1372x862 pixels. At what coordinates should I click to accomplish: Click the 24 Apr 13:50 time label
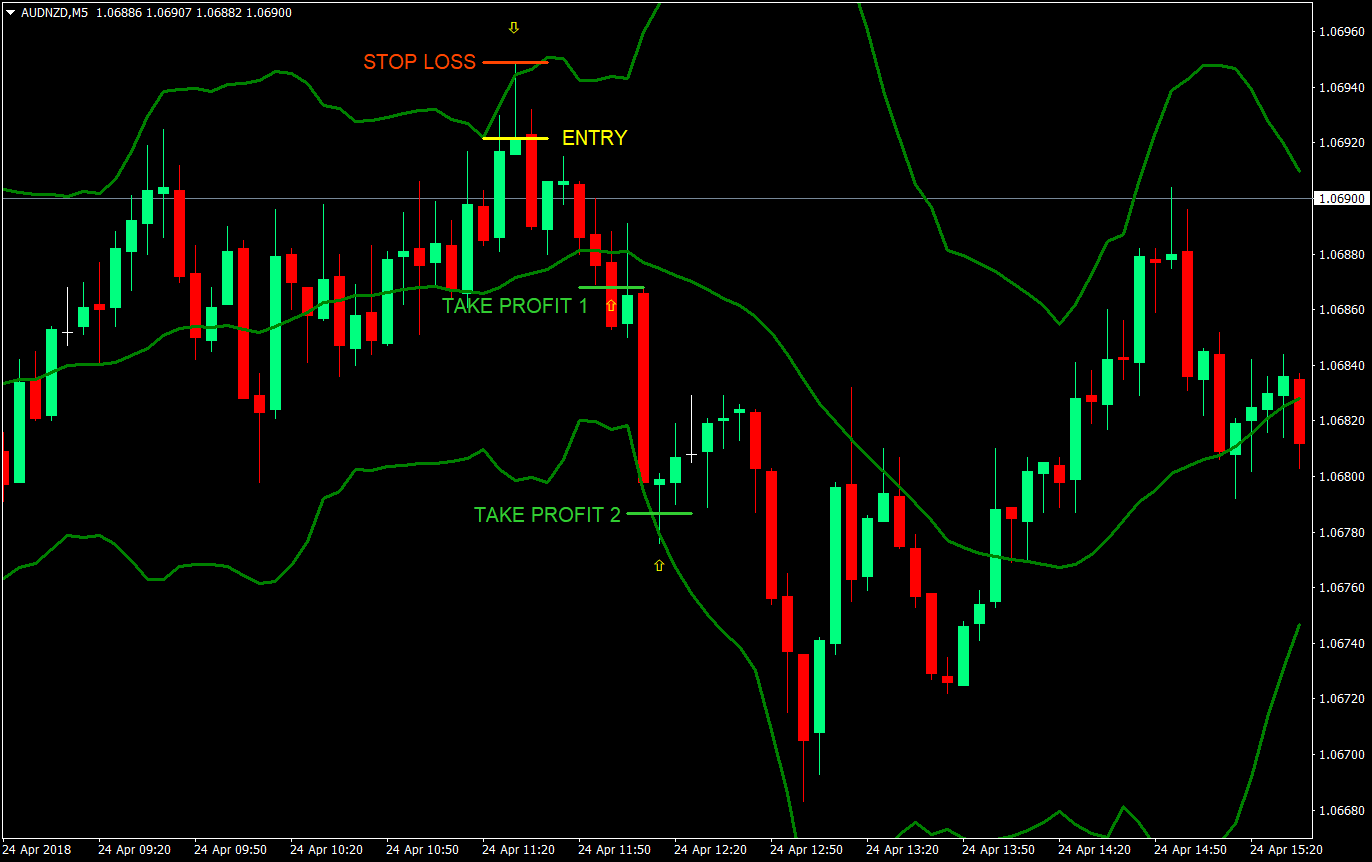(x=998, y=850)
